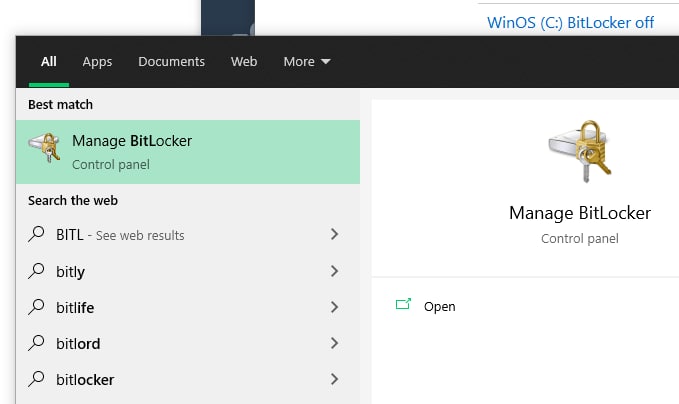Click the Search the web section header
Viewport: 679px width, 404px height.
point(73,200)
